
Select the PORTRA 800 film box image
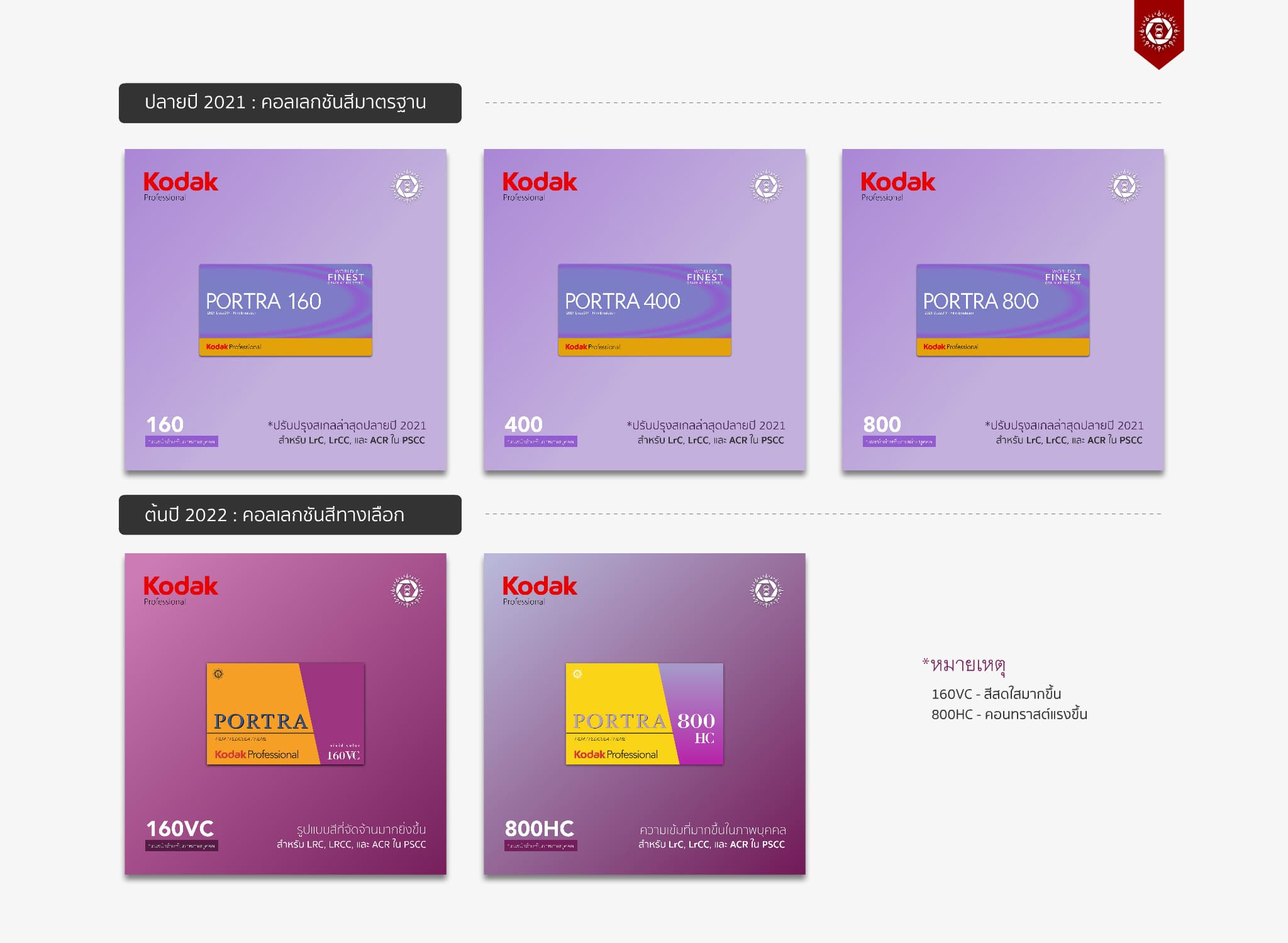[x=1003, y=310]
